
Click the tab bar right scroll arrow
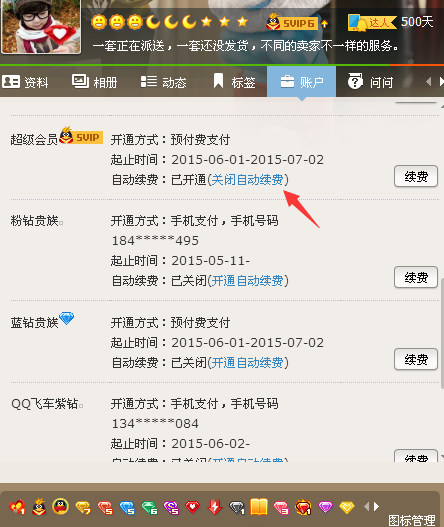pyautogui.click(x=441, y=82)
